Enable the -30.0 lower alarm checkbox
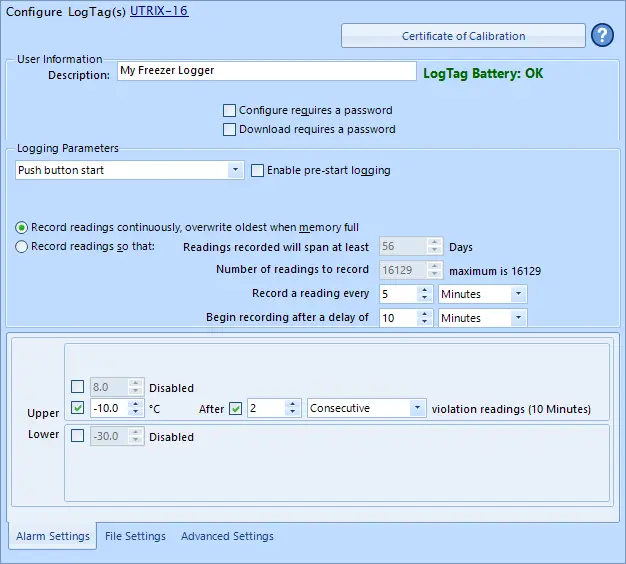The width and height of the screenshot is (626, 564). click(x=78, y=435)
